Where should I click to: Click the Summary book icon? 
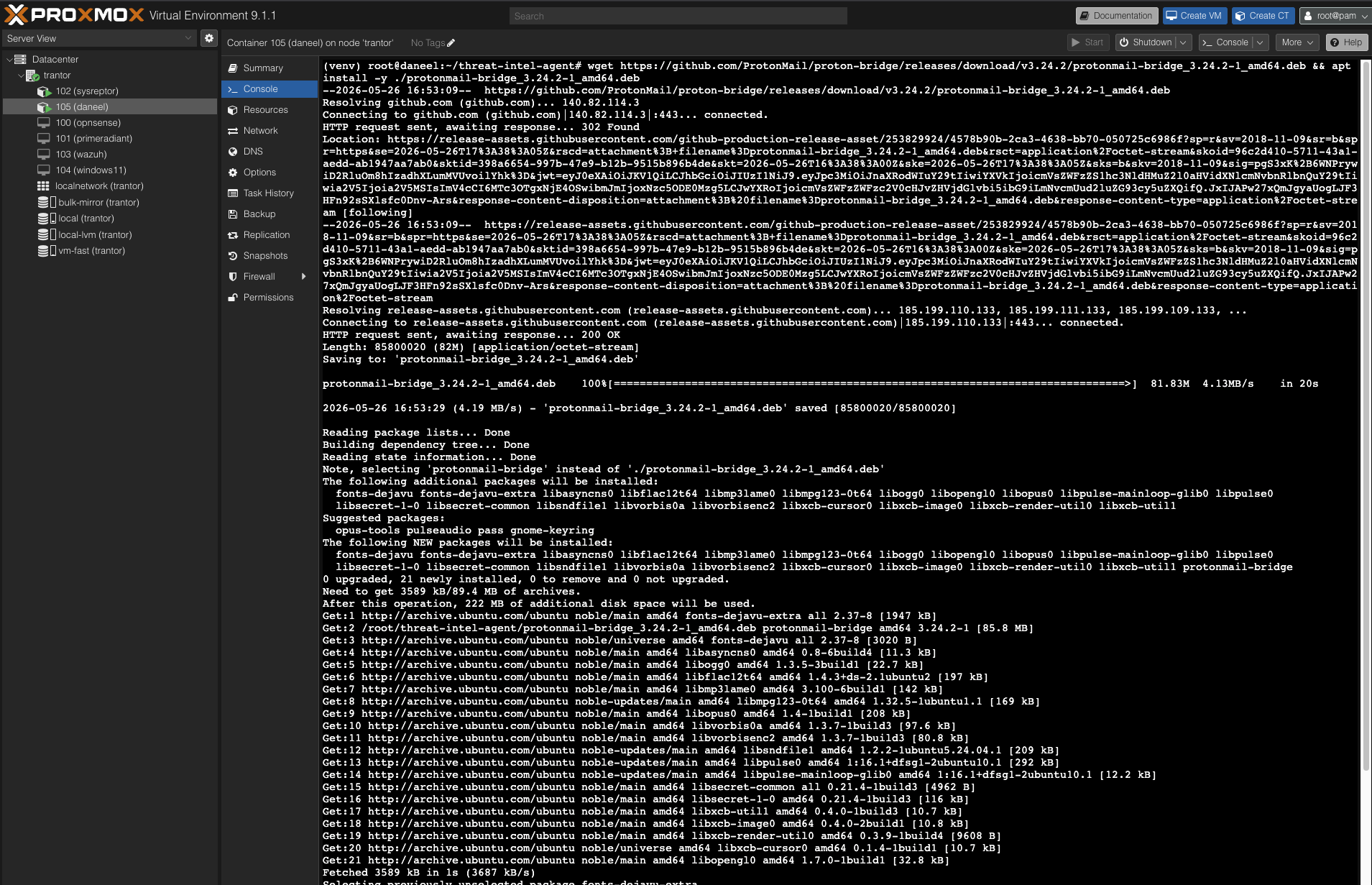pos(233,68)
